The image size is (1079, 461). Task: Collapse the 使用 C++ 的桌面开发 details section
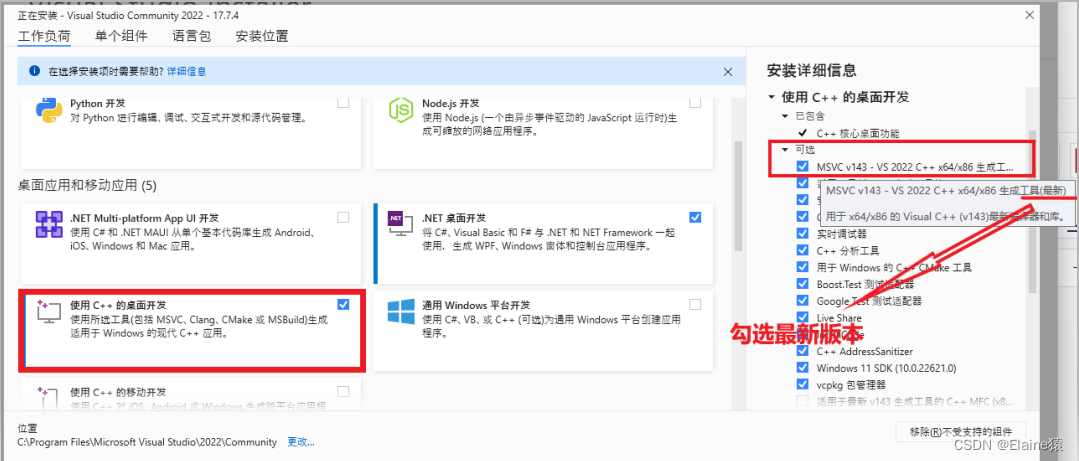click(771, 97)
